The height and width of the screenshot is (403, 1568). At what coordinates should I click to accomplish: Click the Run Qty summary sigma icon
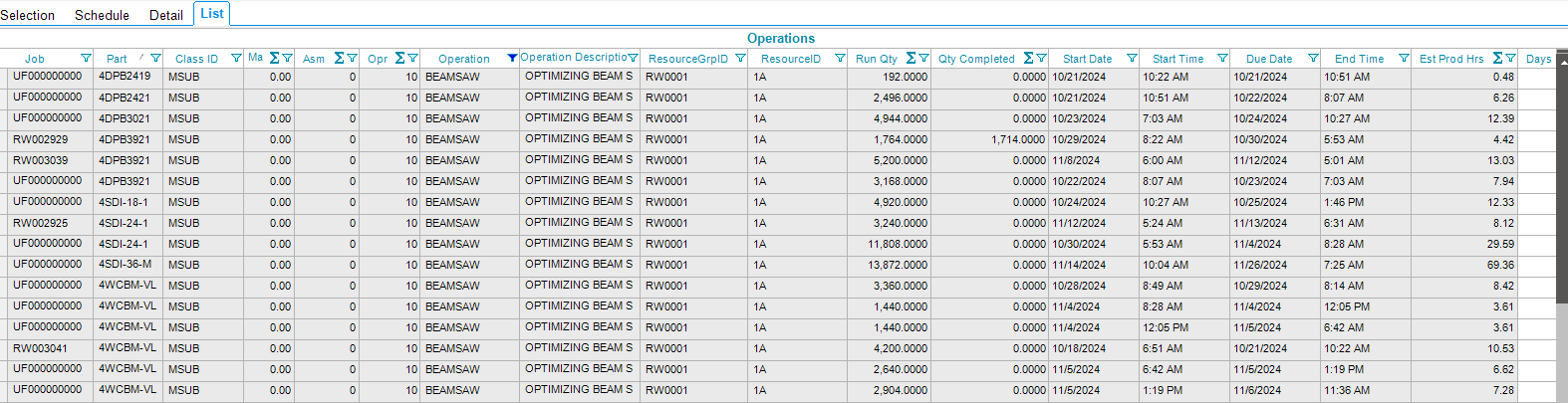pyautogui.click(x=912, y=58)
